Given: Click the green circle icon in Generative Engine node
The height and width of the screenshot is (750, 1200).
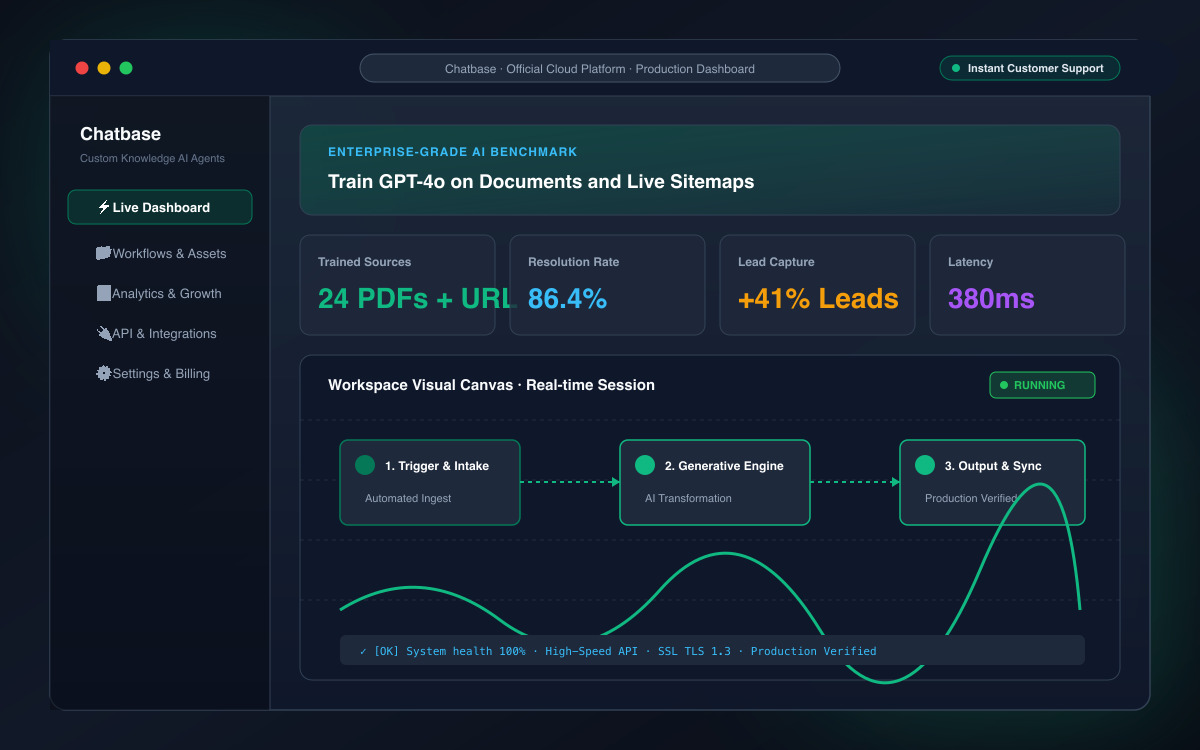Looking at the screenshot, I should (x=645, y=465).
